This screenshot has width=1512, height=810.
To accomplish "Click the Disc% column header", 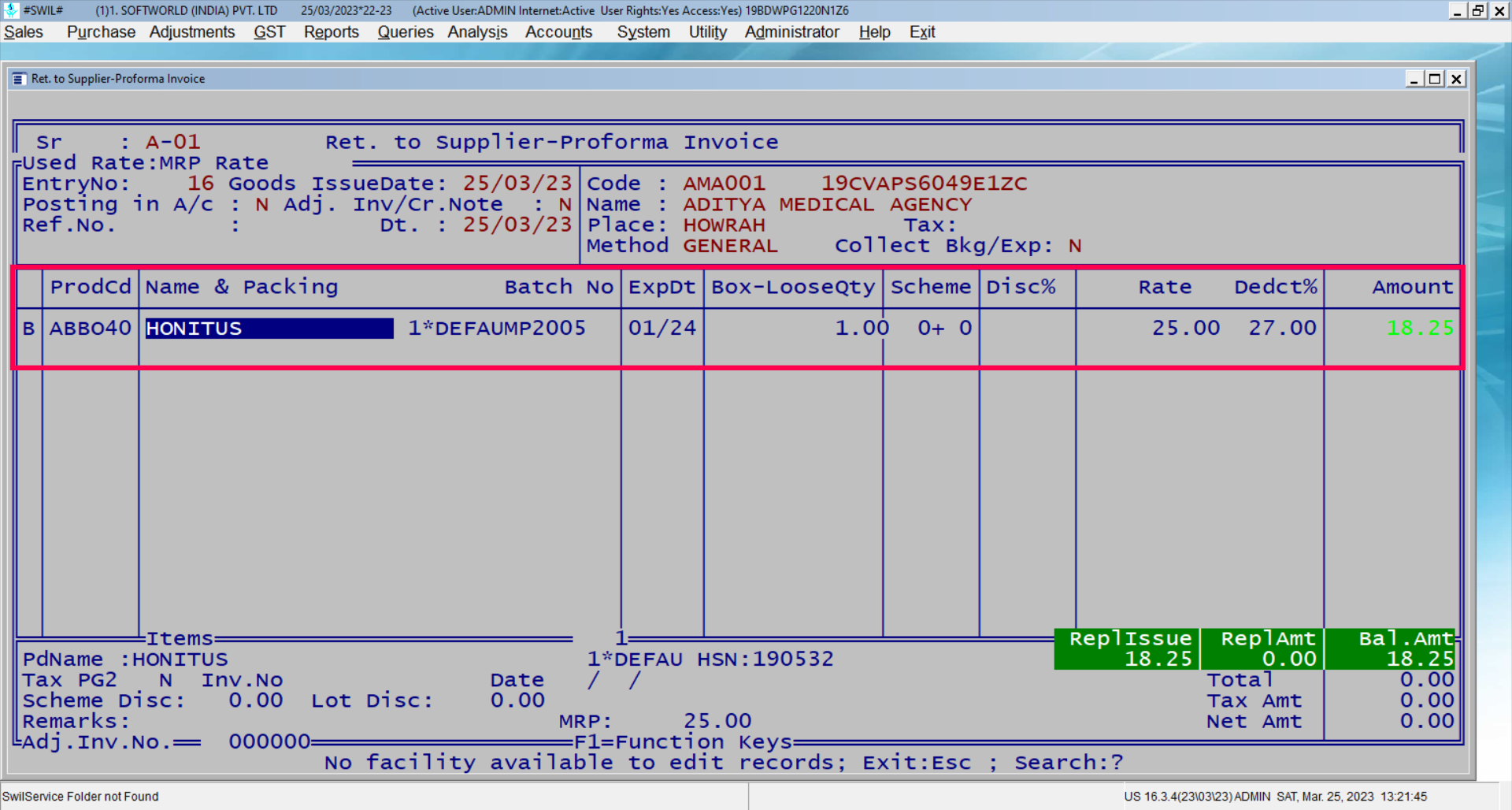I will (x=1021, y=287).
